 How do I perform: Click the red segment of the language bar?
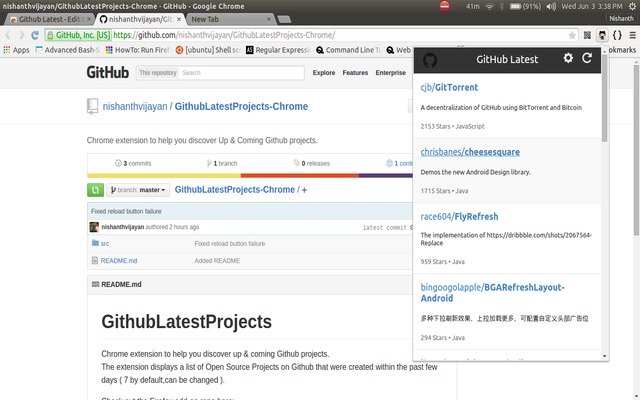(x=300, y=176)
